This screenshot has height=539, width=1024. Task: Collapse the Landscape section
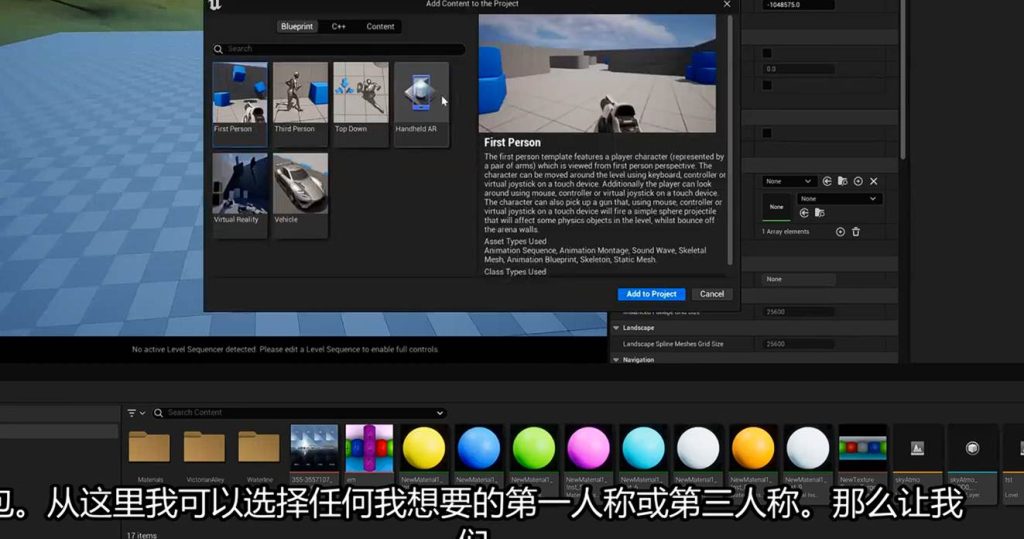616,328
